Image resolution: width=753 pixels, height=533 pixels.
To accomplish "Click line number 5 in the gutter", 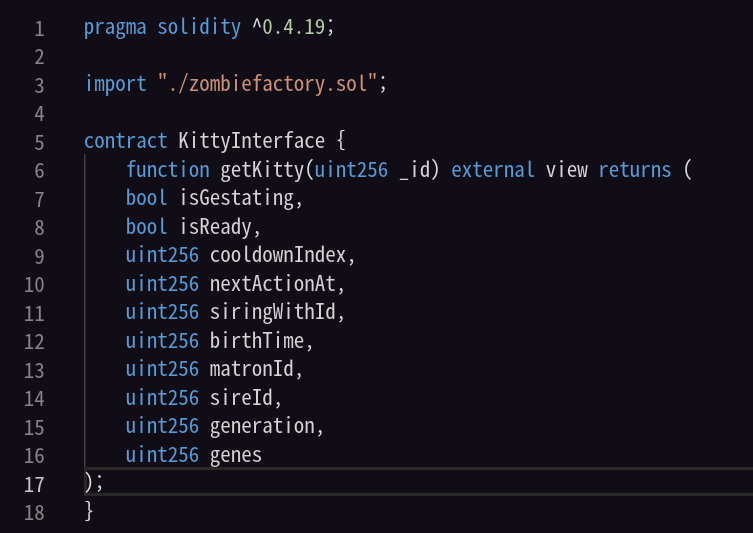I will click(39, 143).
